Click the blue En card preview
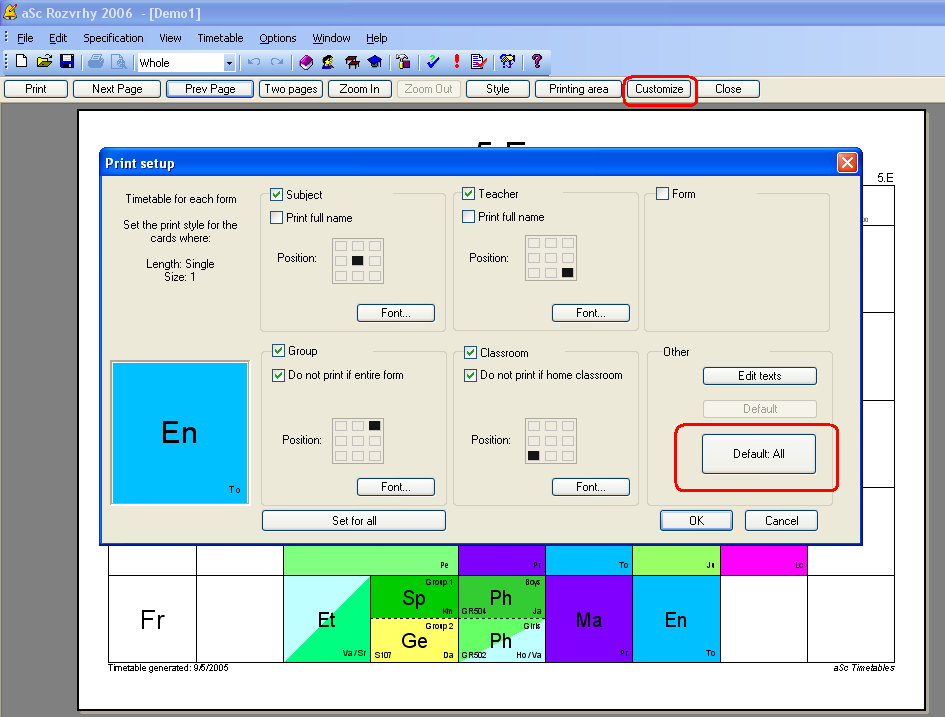 click(x=180, y=432)
